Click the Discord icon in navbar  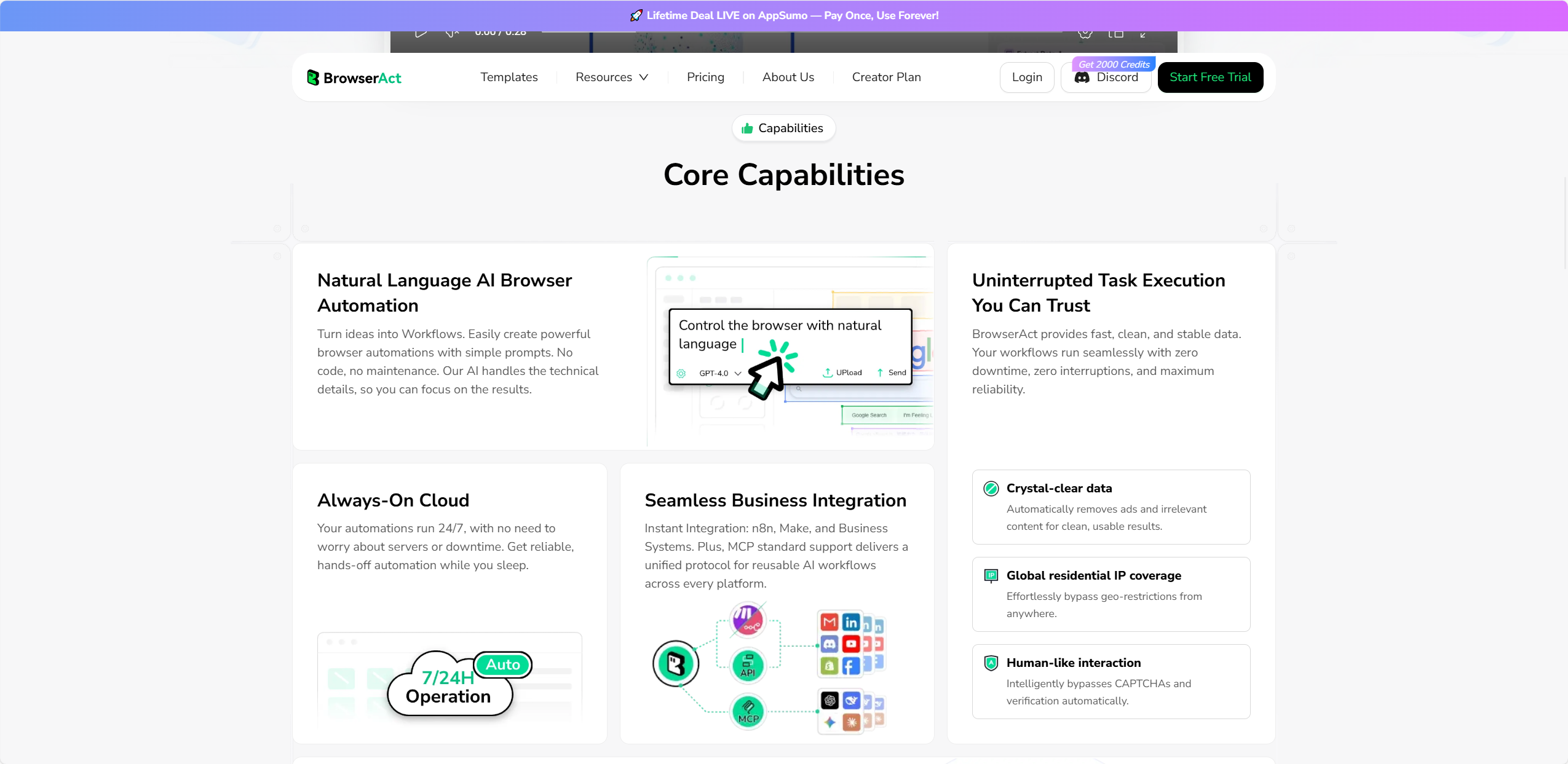point(1082,77)
